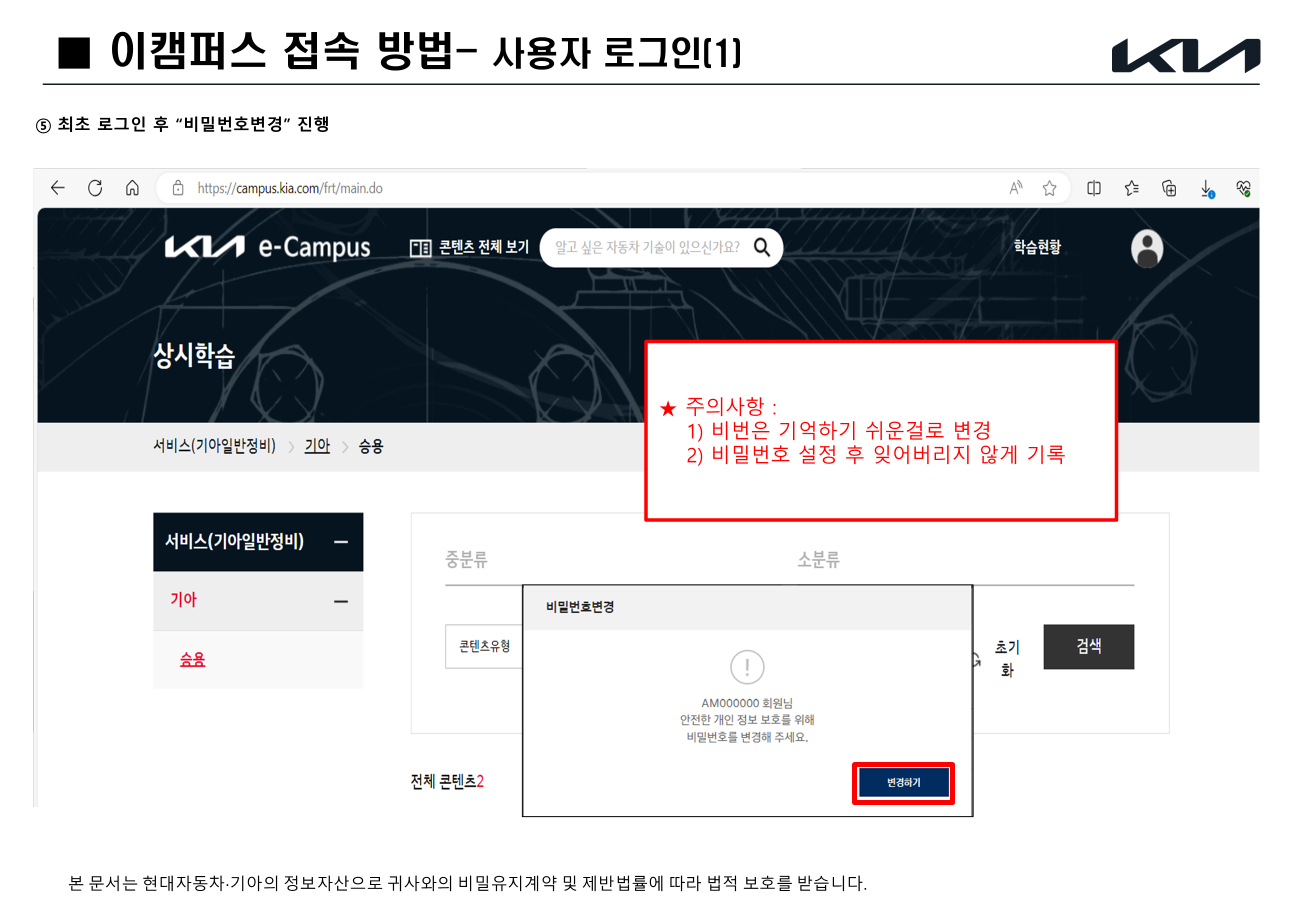Image resolution: width=1300 pixels, height=900 pixels.
Task: Open the split screen icon
Action: coord(1095,187)
